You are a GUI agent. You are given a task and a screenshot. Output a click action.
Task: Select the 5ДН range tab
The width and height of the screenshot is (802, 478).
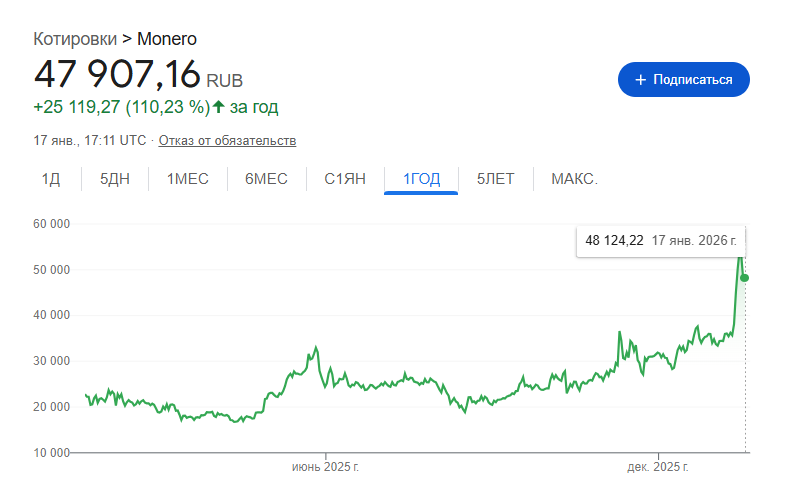pos(115,179)
